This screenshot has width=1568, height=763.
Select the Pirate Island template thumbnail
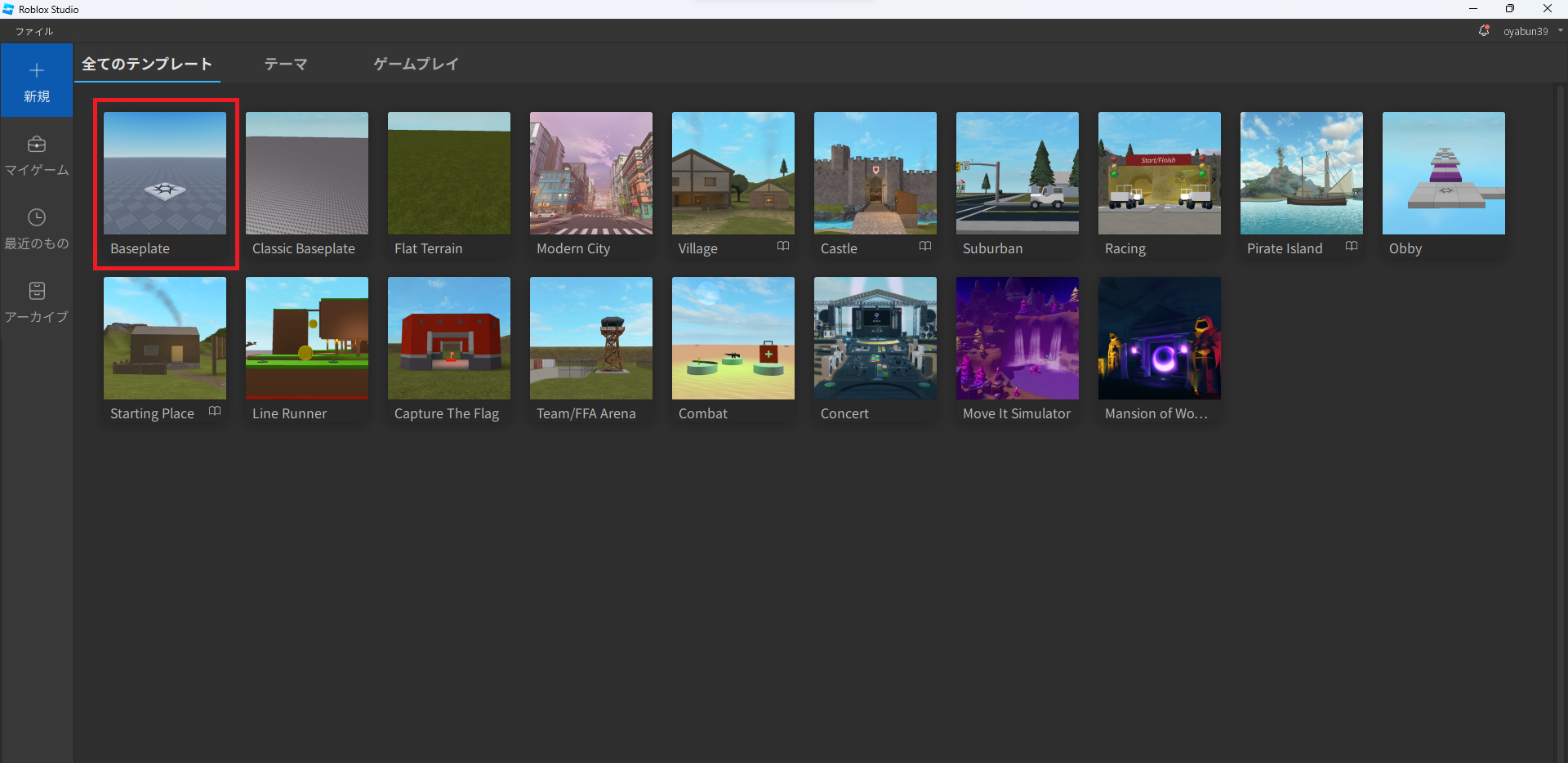(1302, 173)
